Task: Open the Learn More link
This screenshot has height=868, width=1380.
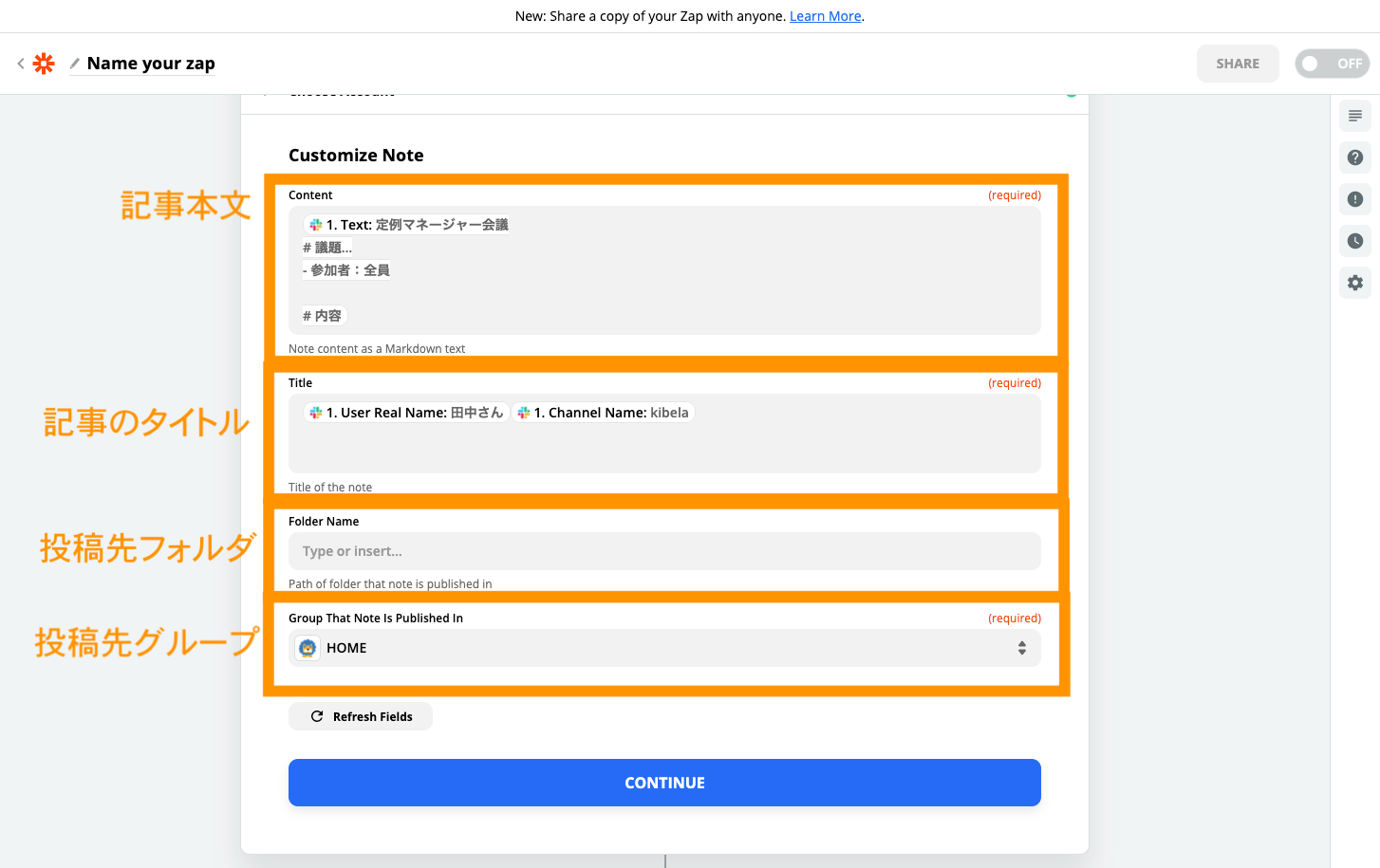Action: (x=825, y=16)
